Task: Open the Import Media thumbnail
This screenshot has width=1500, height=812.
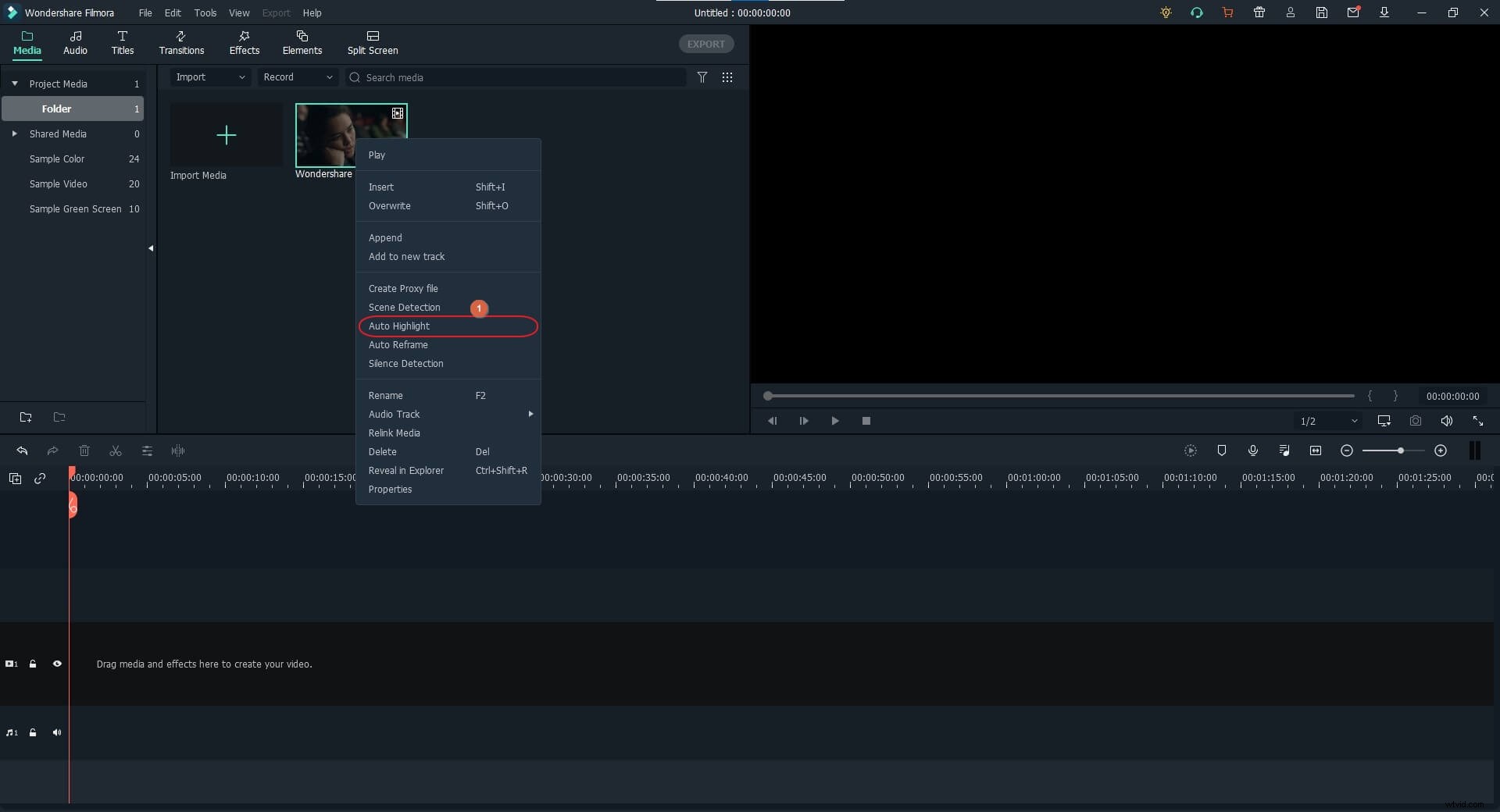Action: tap(226, 136)
